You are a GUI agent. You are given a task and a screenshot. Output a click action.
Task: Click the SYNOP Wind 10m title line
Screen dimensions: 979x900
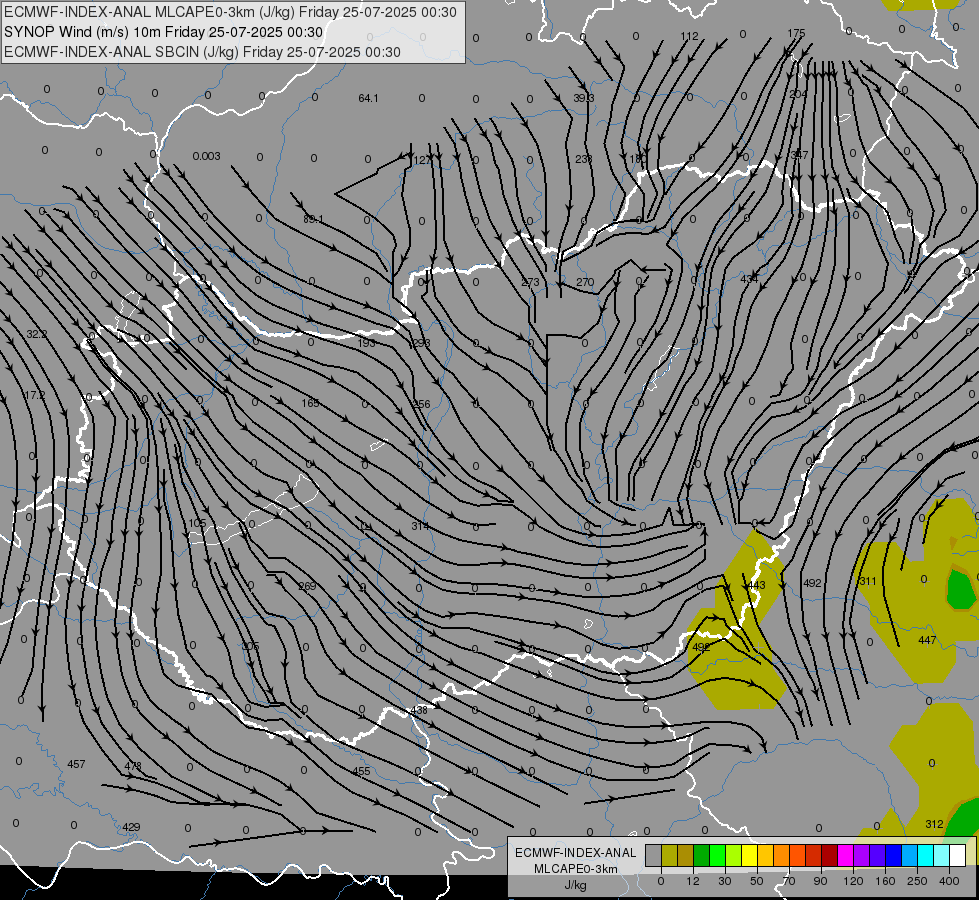click(x=164, y=32)
